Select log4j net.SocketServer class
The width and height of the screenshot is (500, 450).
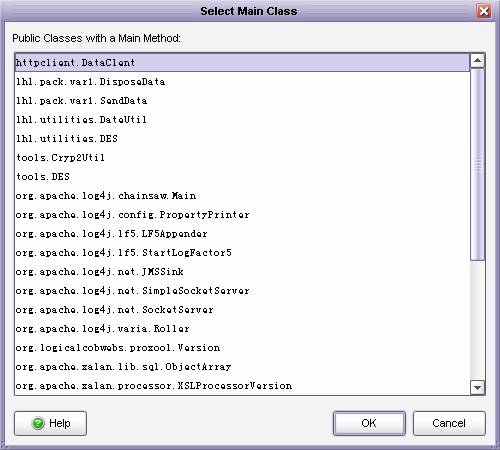tap(242, 310)
